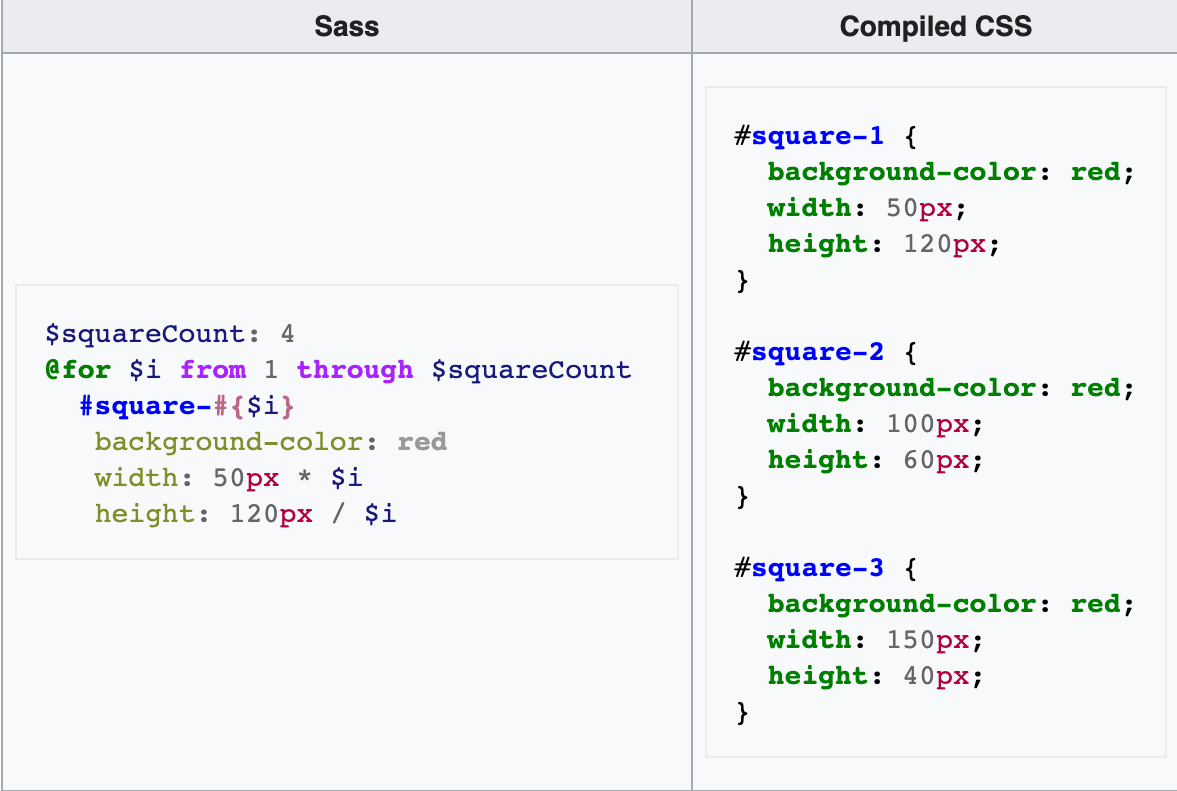Click the Compiled CSS column header
The height and width of the screenshot is (791, 1177).
[934, 26]
